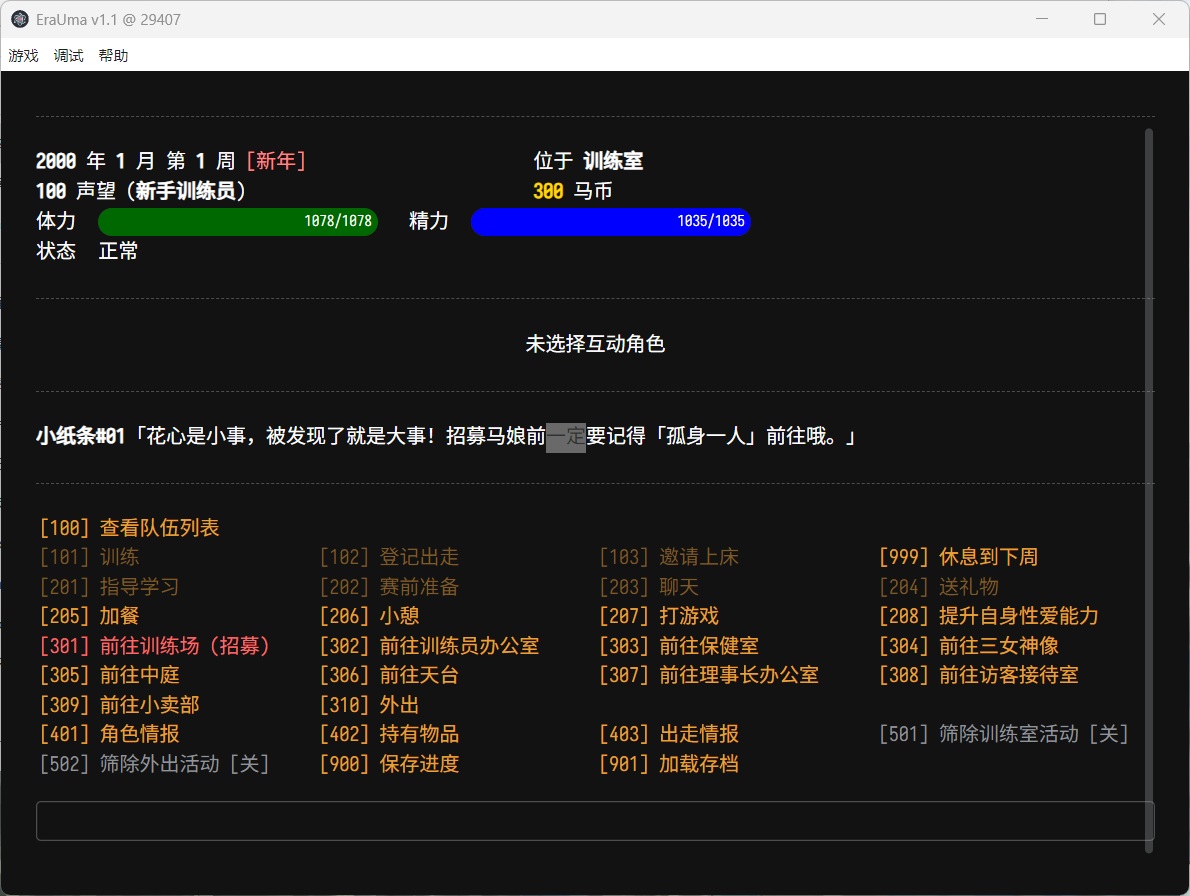Toggle [502] 筛除外出活动 filter
Screen dimensions: 1190x896
click(x=154, y=764)
